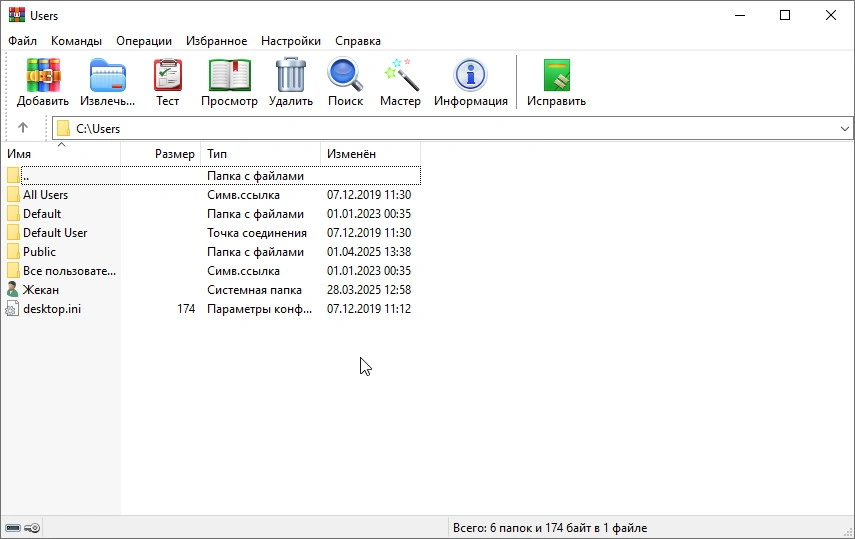
Task: Click the window resize grip corner
Action: 848,532
